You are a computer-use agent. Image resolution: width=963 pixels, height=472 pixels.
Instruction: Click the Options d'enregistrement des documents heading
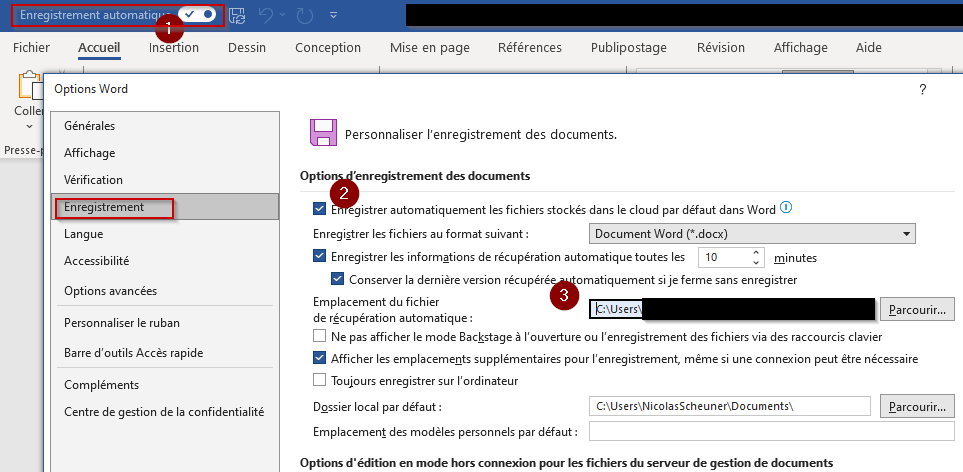[x=415, y=176]
